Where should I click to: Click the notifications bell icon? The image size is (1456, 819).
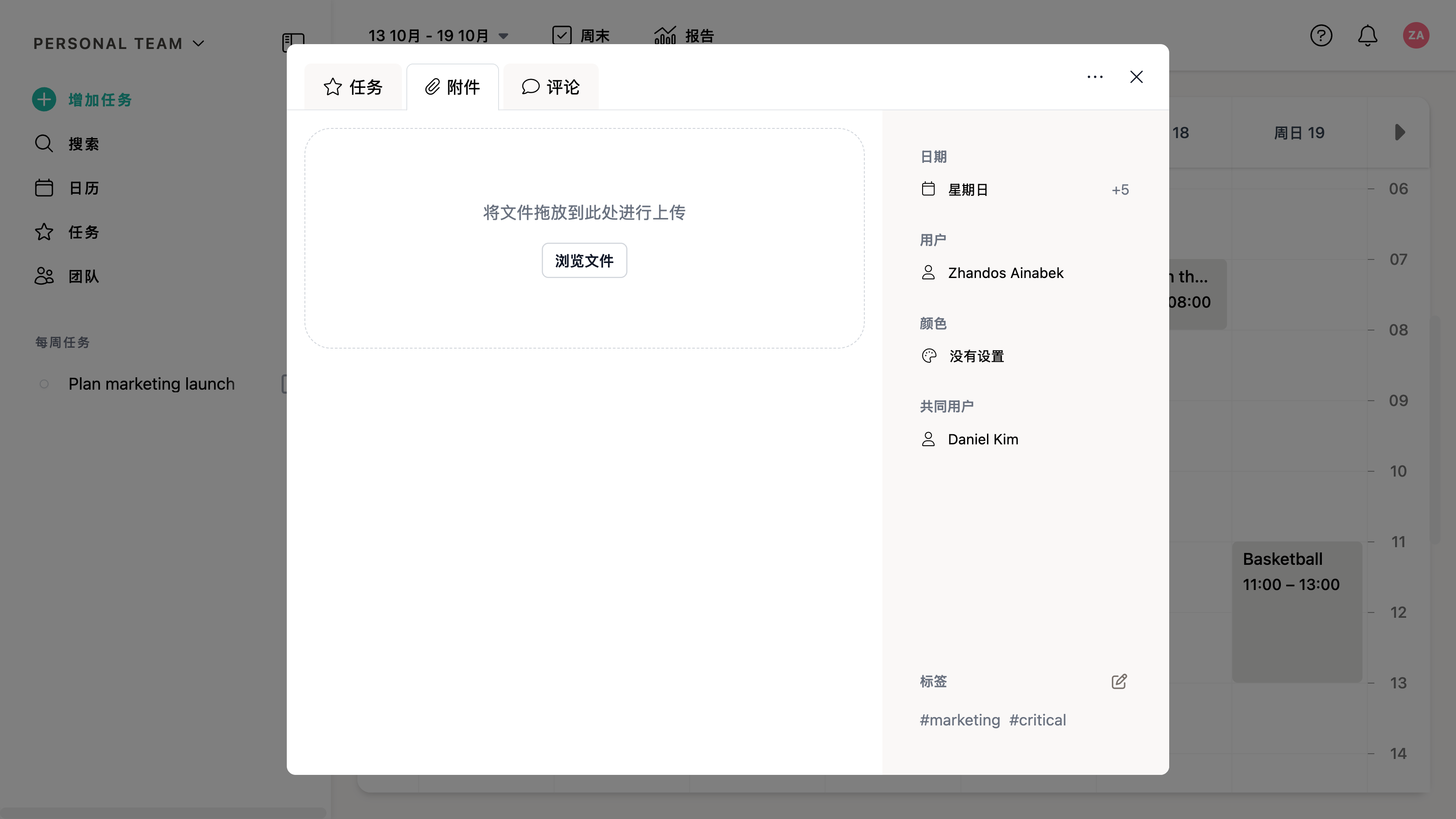1367,36
